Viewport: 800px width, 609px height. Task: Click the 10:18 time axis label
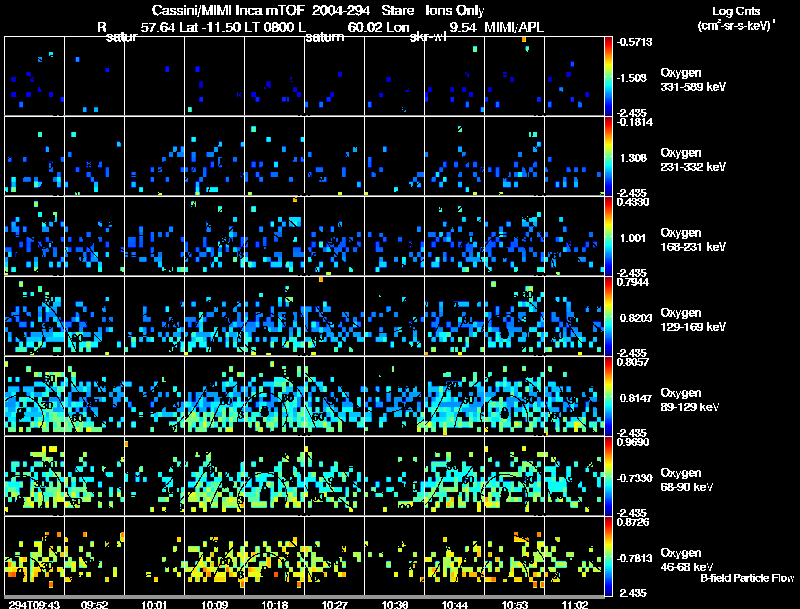coord(274,604)
